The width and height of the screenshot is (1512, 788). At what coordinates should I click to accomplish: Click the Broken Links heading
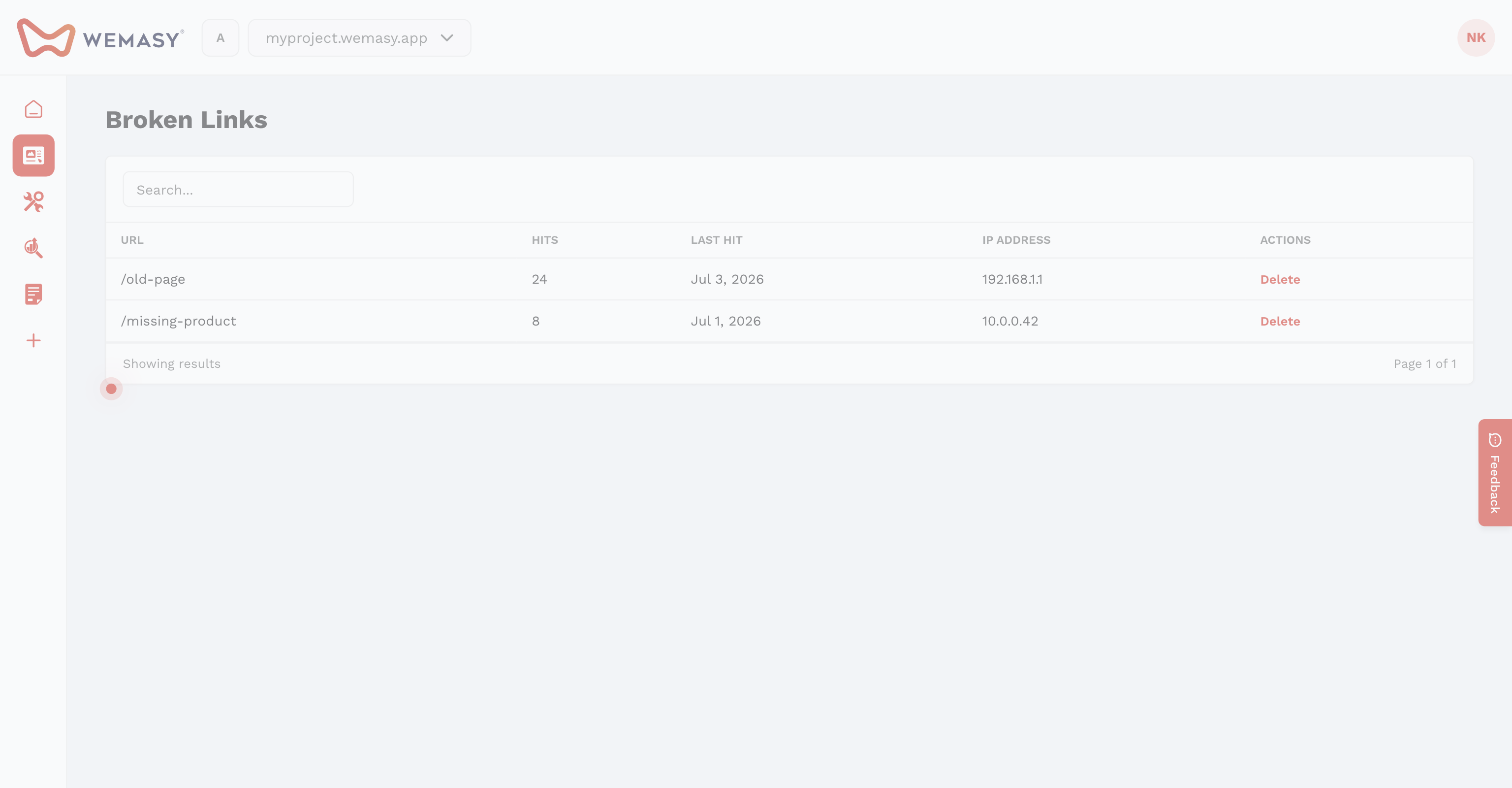coord(186,120)
